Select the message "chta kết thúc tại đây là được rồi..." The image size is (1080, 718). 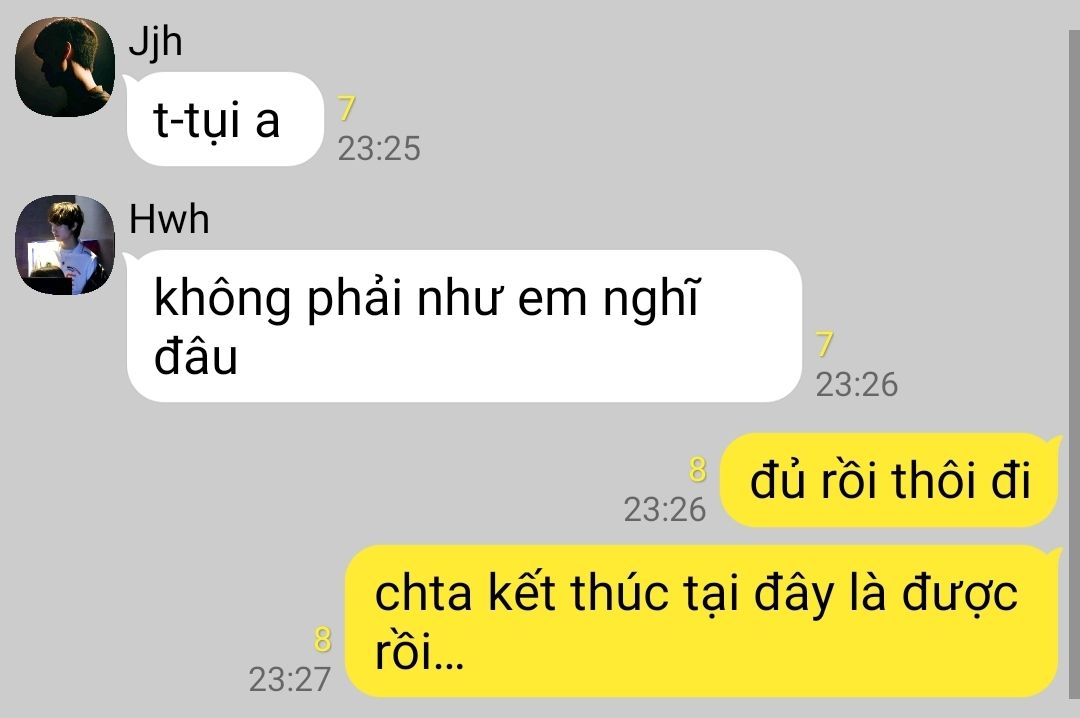(701, 621)
